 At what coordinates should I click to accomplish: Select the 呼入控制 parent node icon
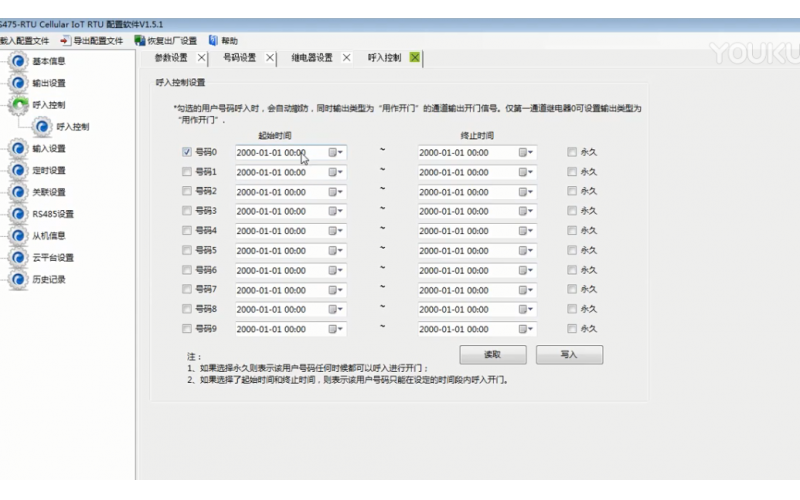(x=19, y=105)
